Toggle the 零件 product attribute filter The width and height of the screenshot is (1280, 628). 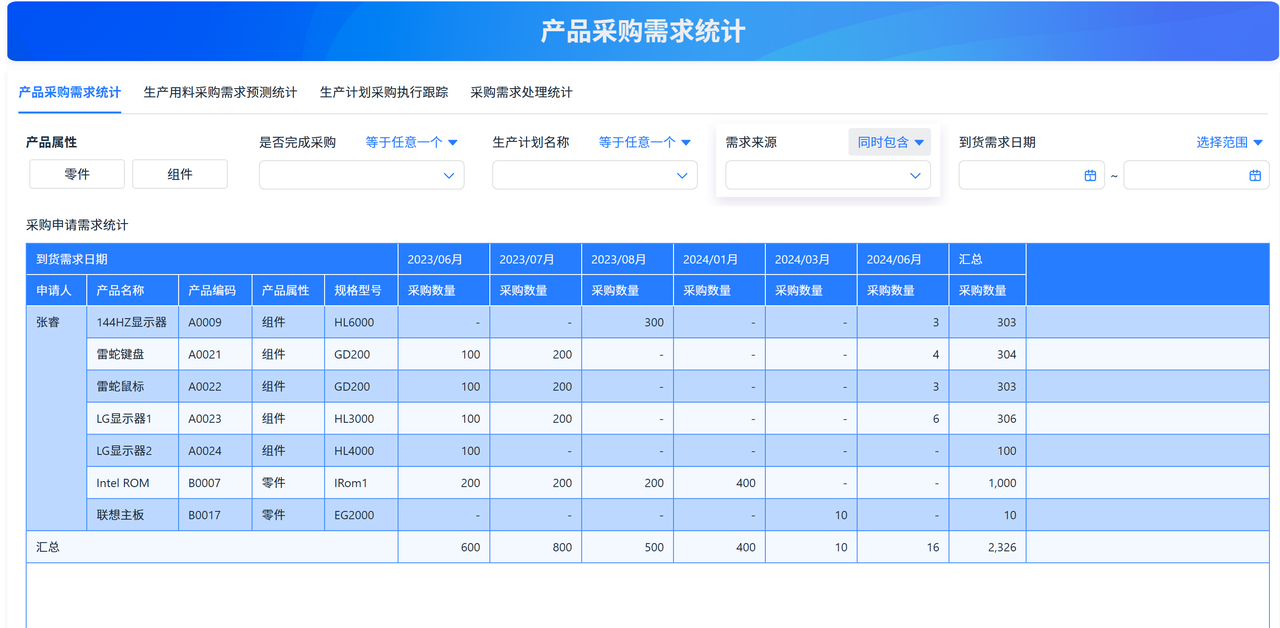point(77,174)
